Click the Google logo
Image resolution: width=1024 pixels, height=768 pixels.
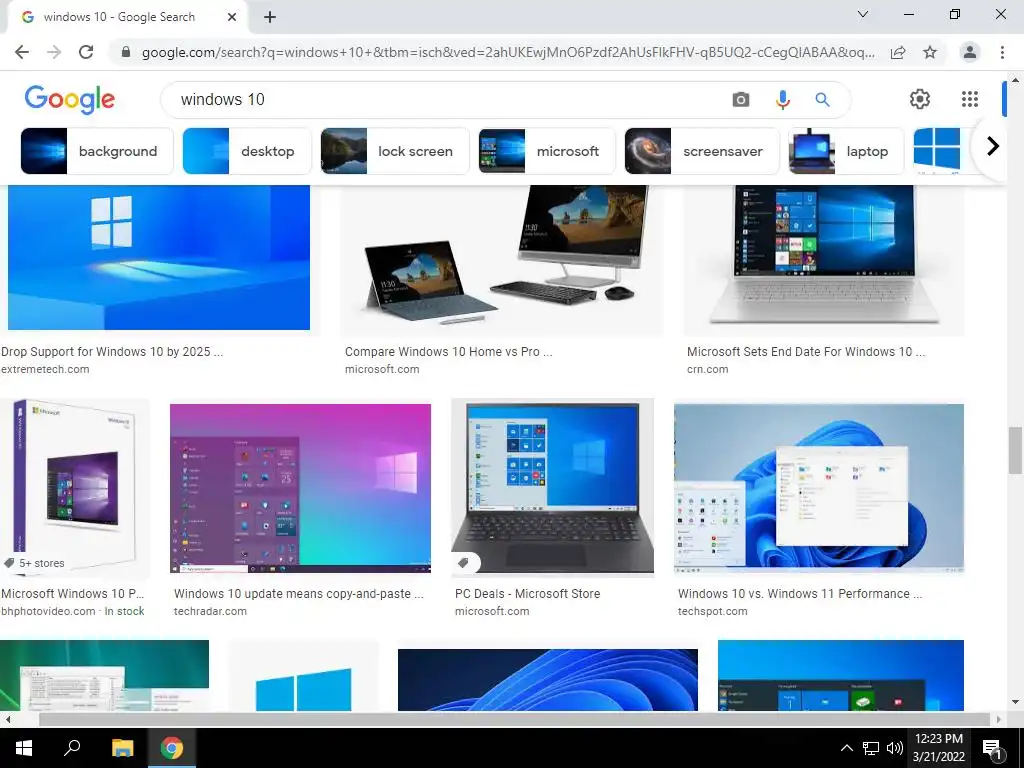(x=69, y=99)
